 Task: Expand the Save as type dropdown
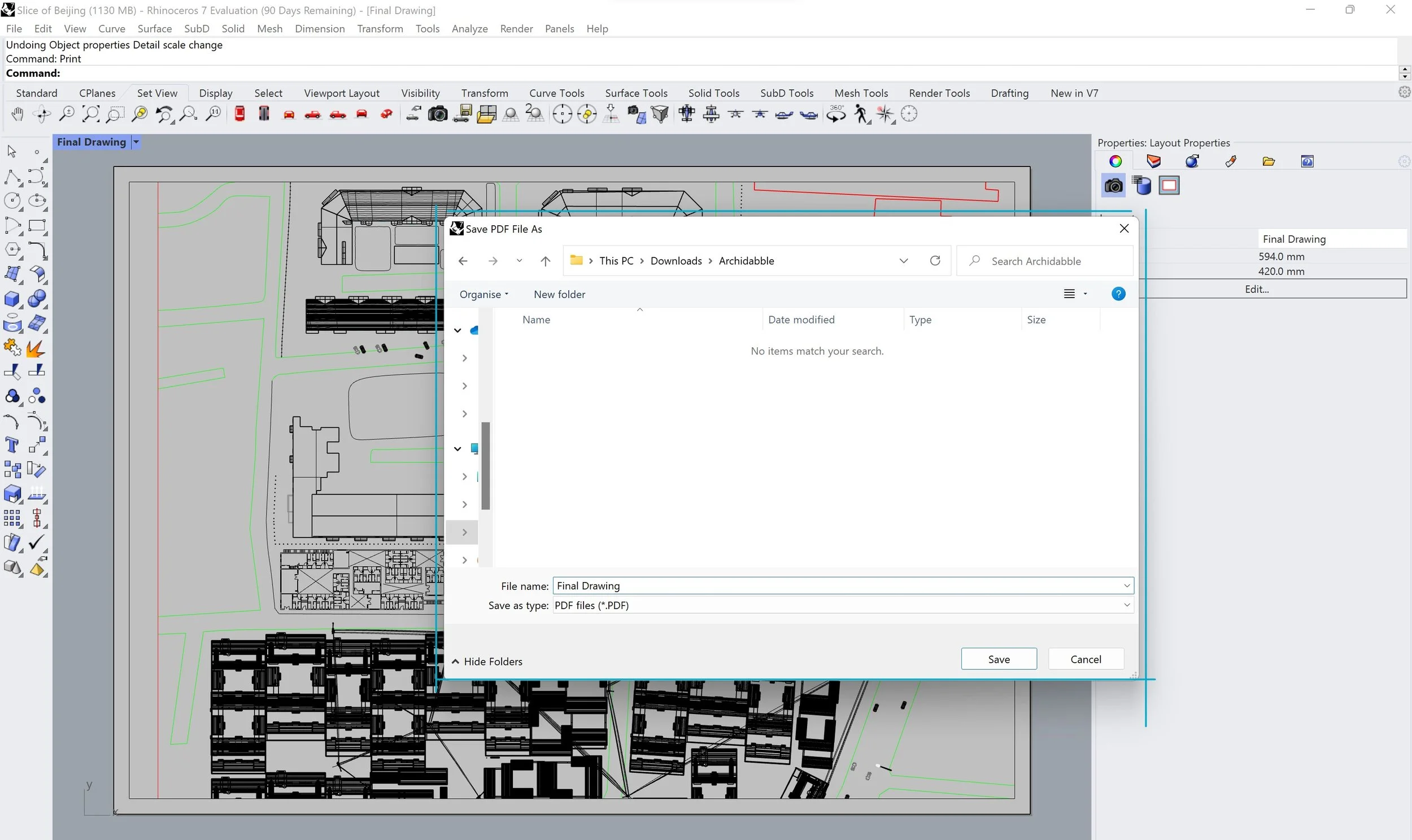click(x=1127, y=605)
